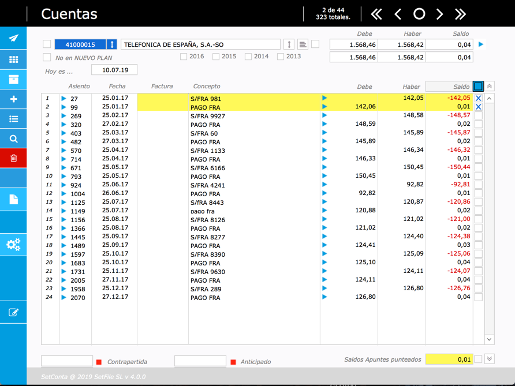
Task: Sort by Fecha column header
Action: coord(117,86)
